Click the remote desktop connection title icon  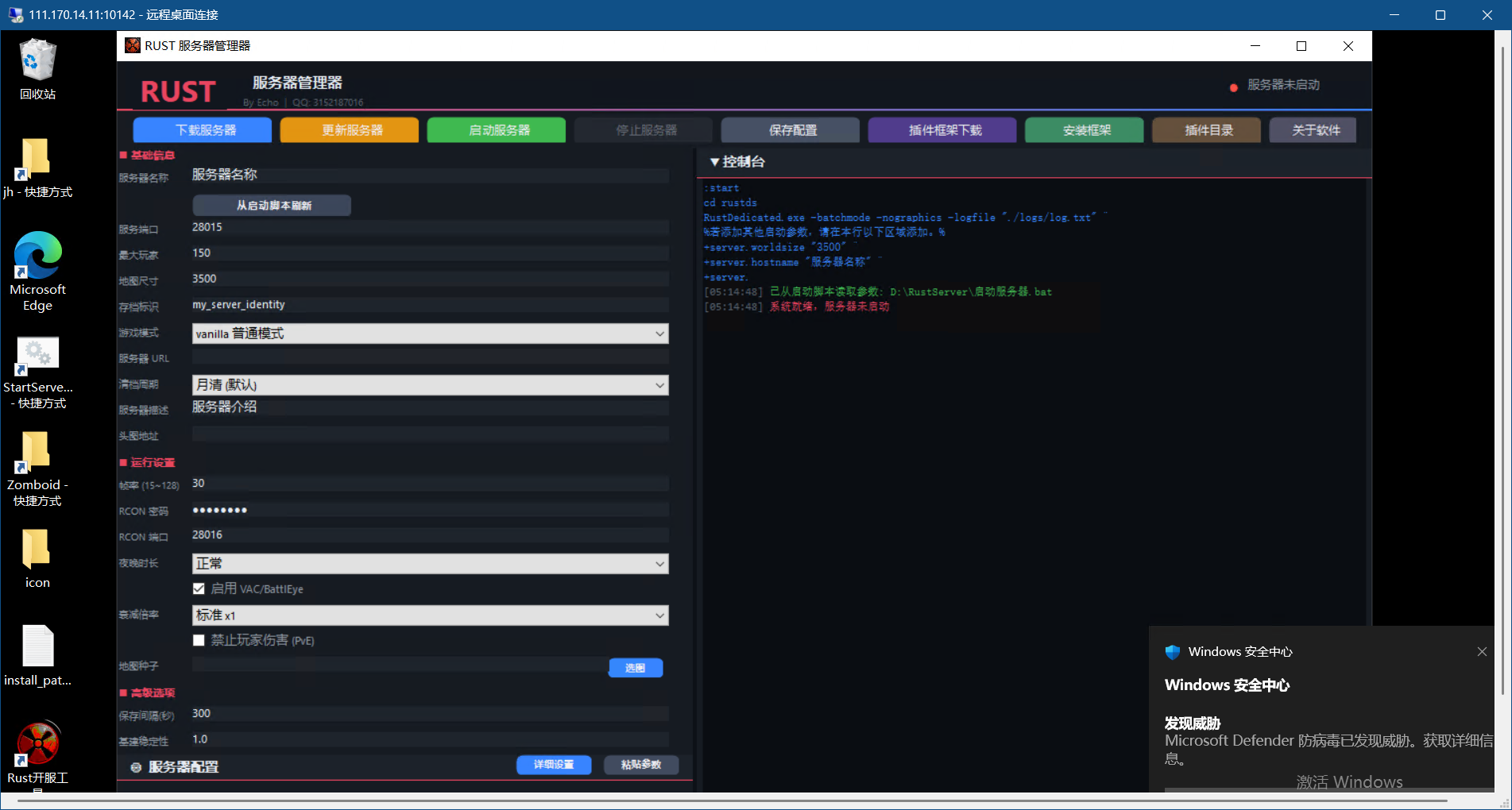15,14
